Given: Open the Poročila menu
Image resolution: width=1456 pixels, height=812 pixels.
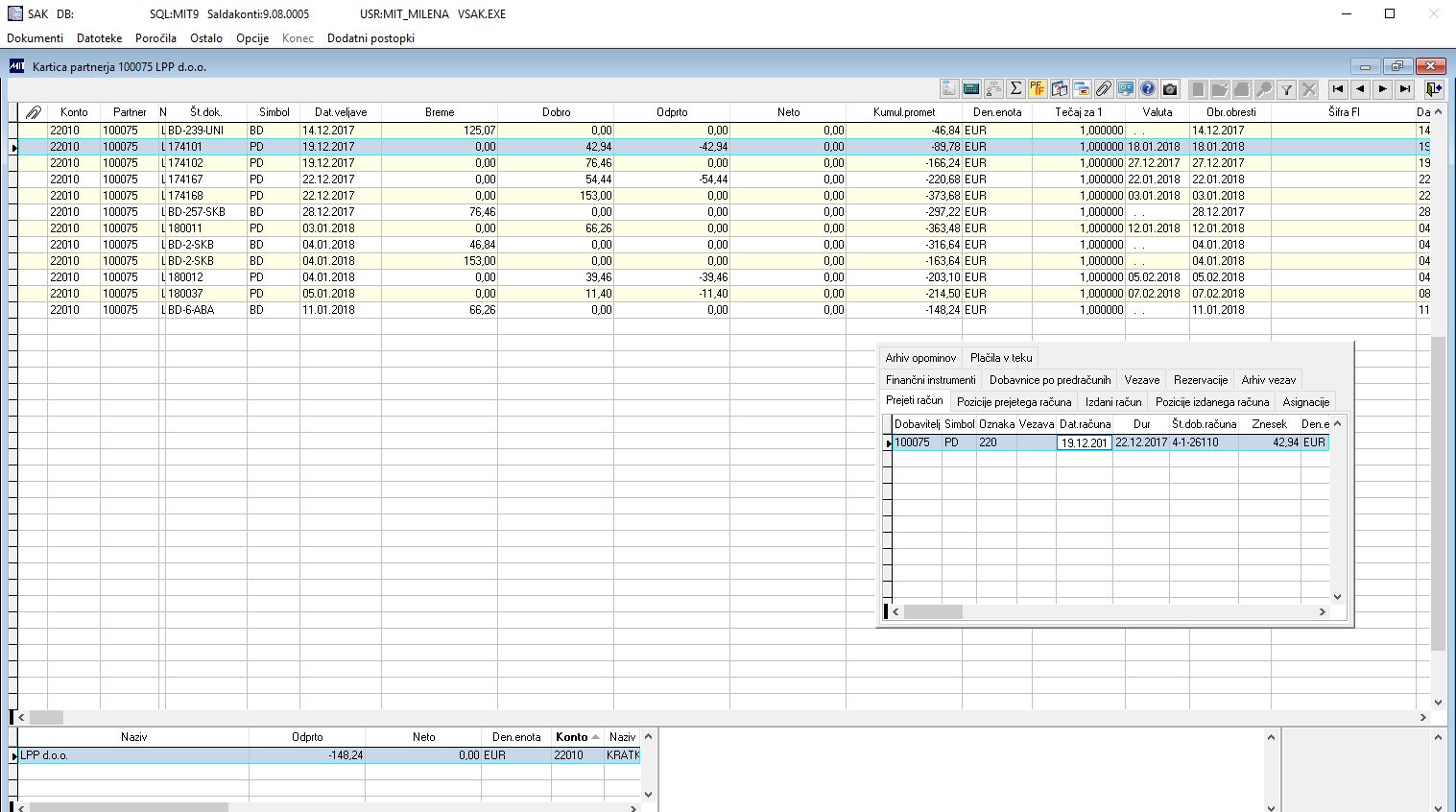Looking at the screenshot, I should [x=155, y=38].
